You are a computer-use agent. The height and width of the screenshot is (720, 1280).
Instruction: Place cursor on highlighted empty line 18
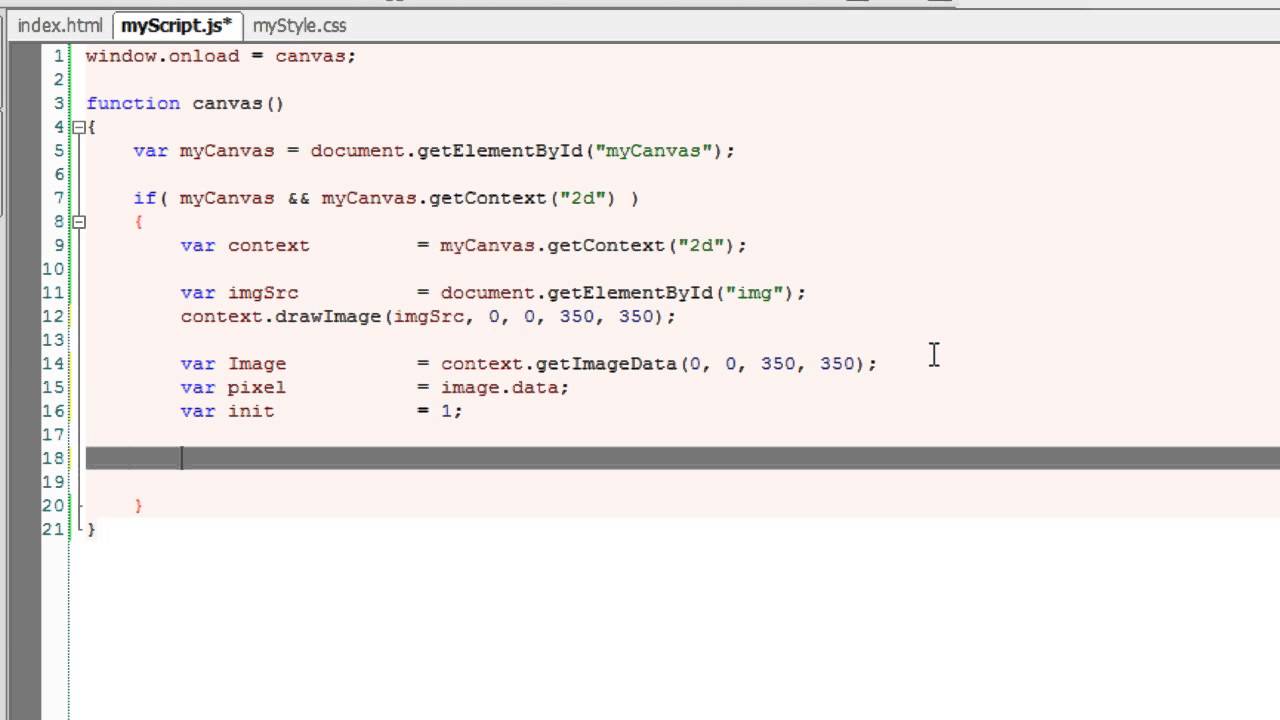coord(683,458)
